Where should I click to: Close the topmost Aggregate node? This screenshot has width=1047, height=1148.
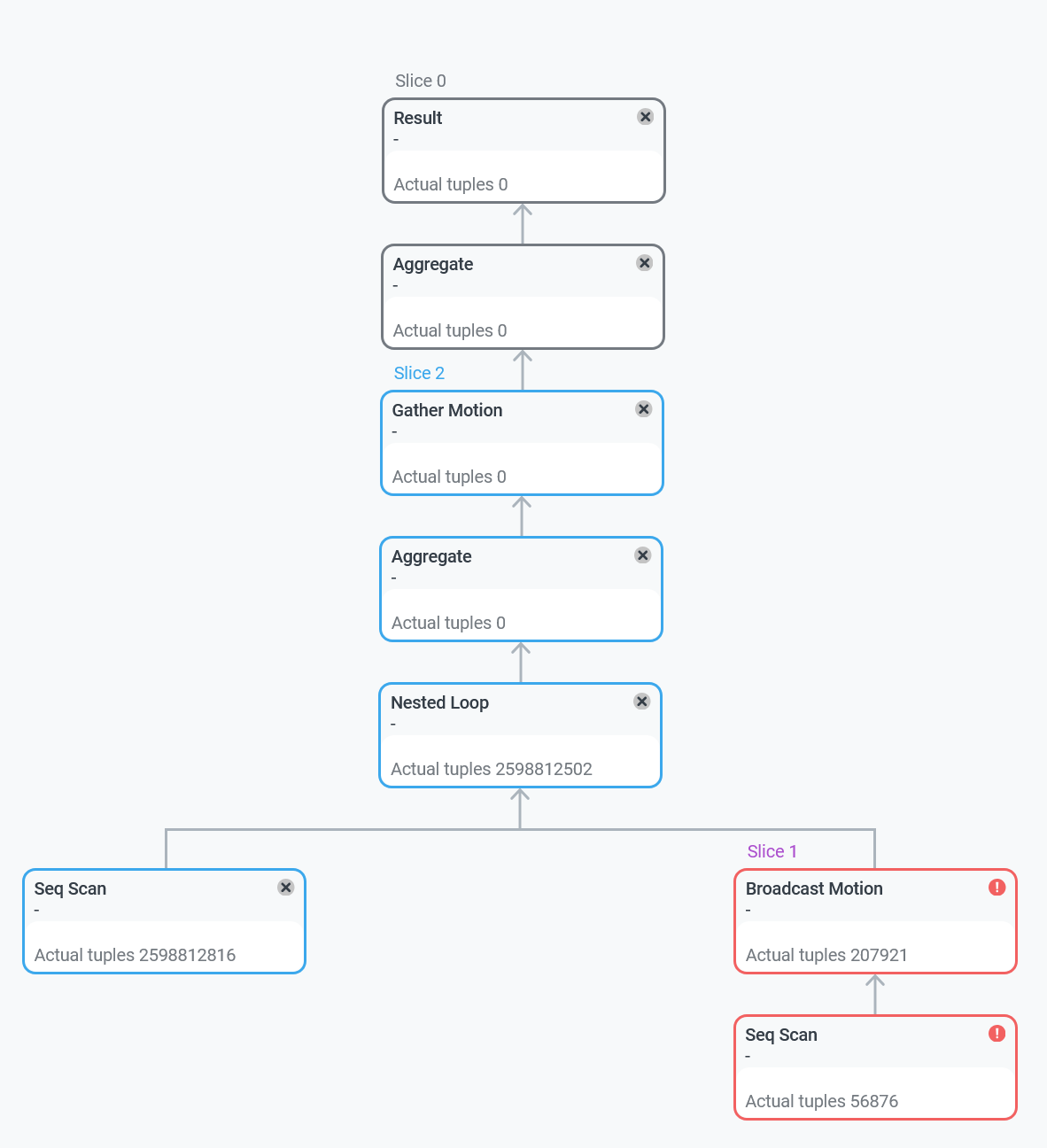pos(644,262)
